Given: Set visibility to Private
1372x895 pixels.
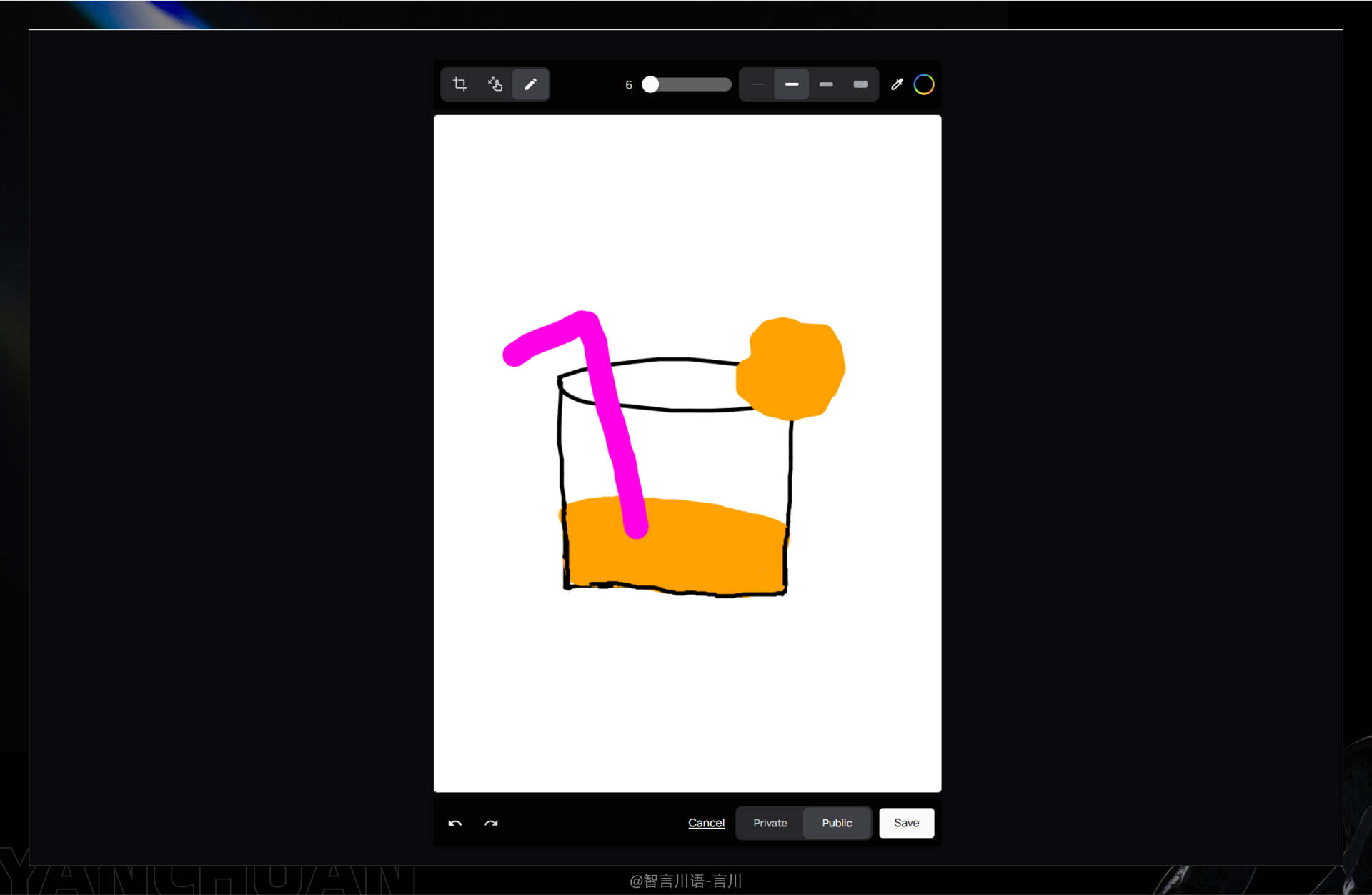Looking at the screenshot, I should click(770, 823).
